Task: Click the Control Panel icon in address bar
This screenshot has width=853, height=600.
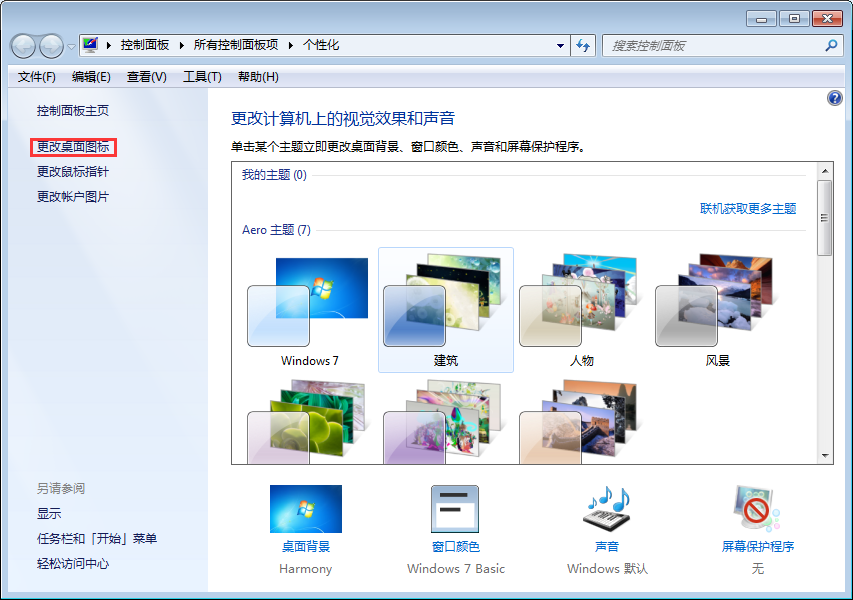Action: pos(90,45)
